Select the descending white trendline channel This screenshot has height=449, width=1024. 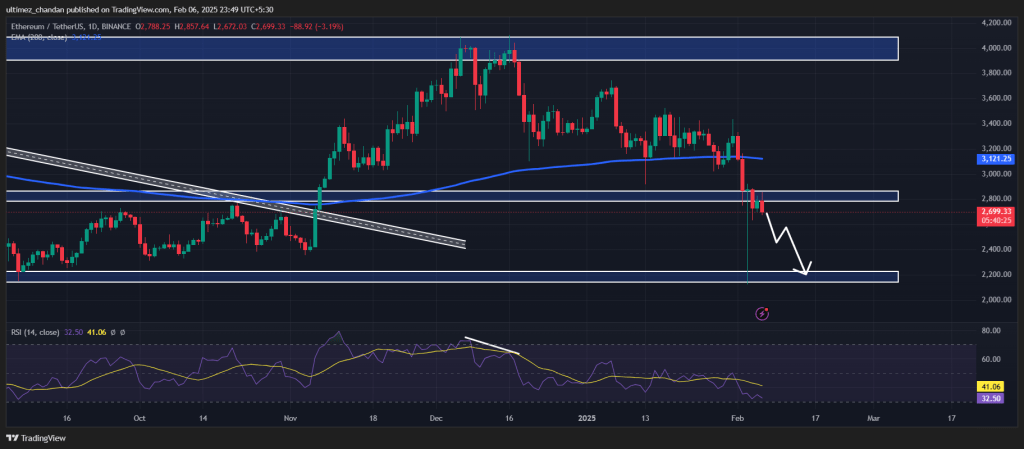tap(235, 198)
